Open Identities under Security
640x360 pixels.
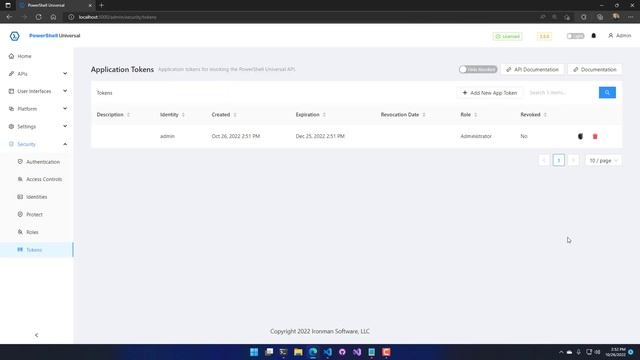point(37,197)
